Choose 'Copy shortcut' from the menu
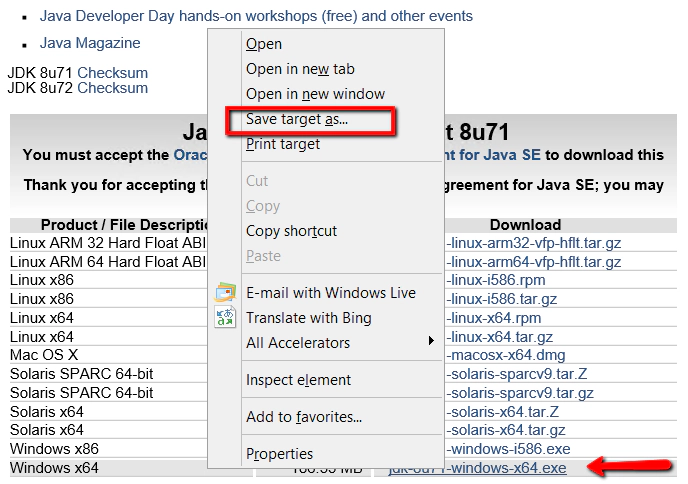 [291, 231]
